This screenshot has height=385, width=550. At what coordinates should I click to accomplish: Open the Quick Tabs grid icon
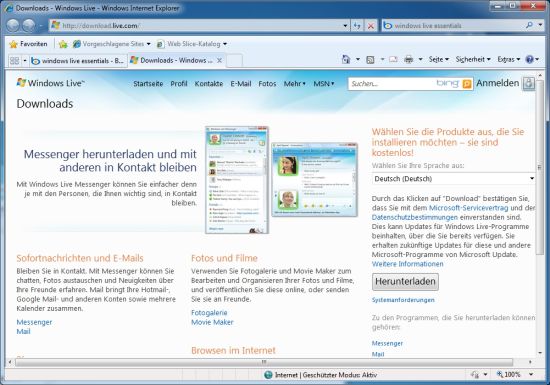[x=14, y=61]
